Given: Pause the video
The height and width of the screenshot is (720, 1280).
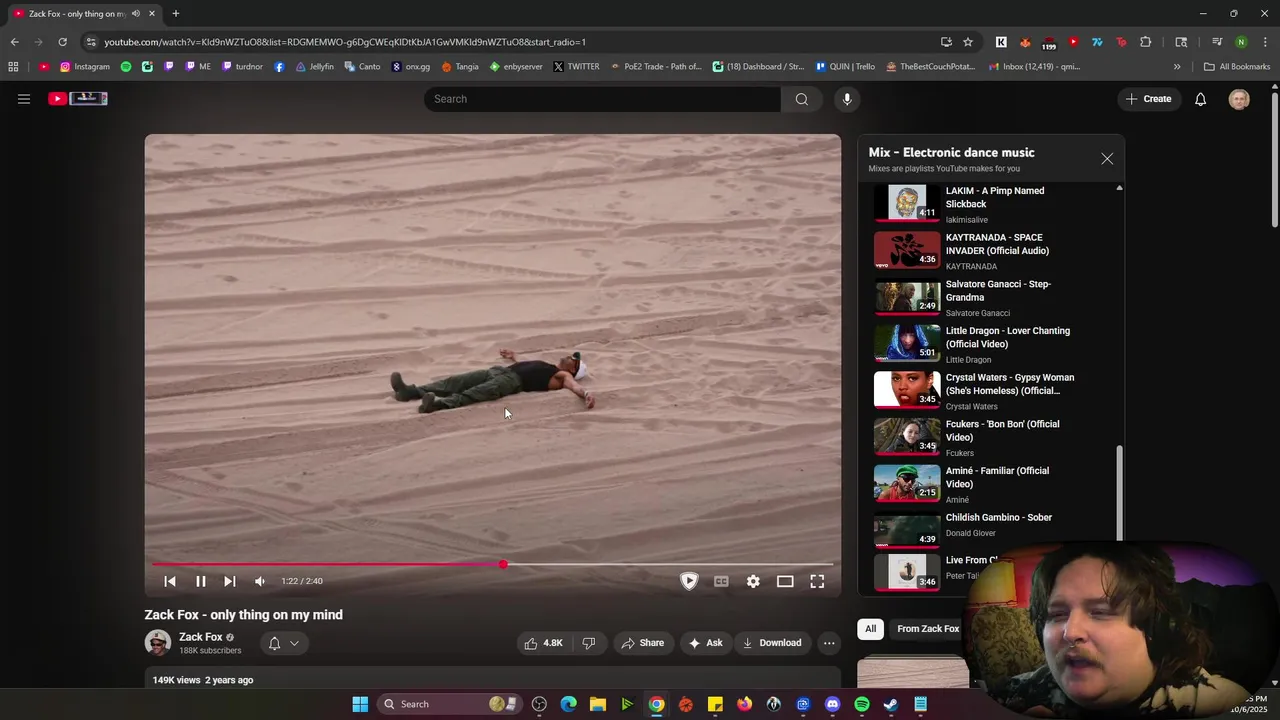Looking at the screenshot, I should [x=200, y=581].
